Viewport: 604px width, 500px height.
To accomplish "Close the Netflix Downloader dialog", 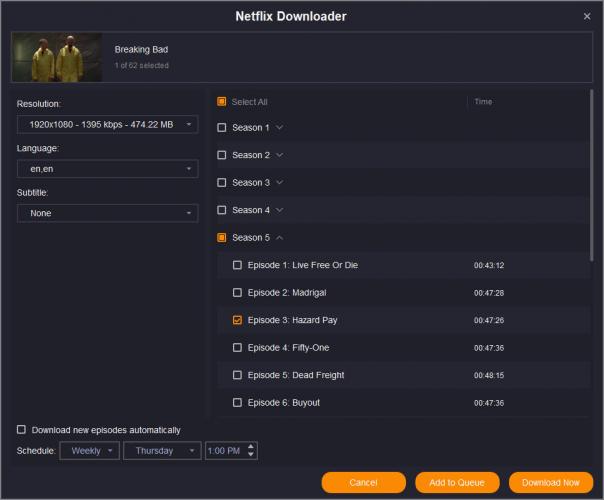I will [587, 16].
